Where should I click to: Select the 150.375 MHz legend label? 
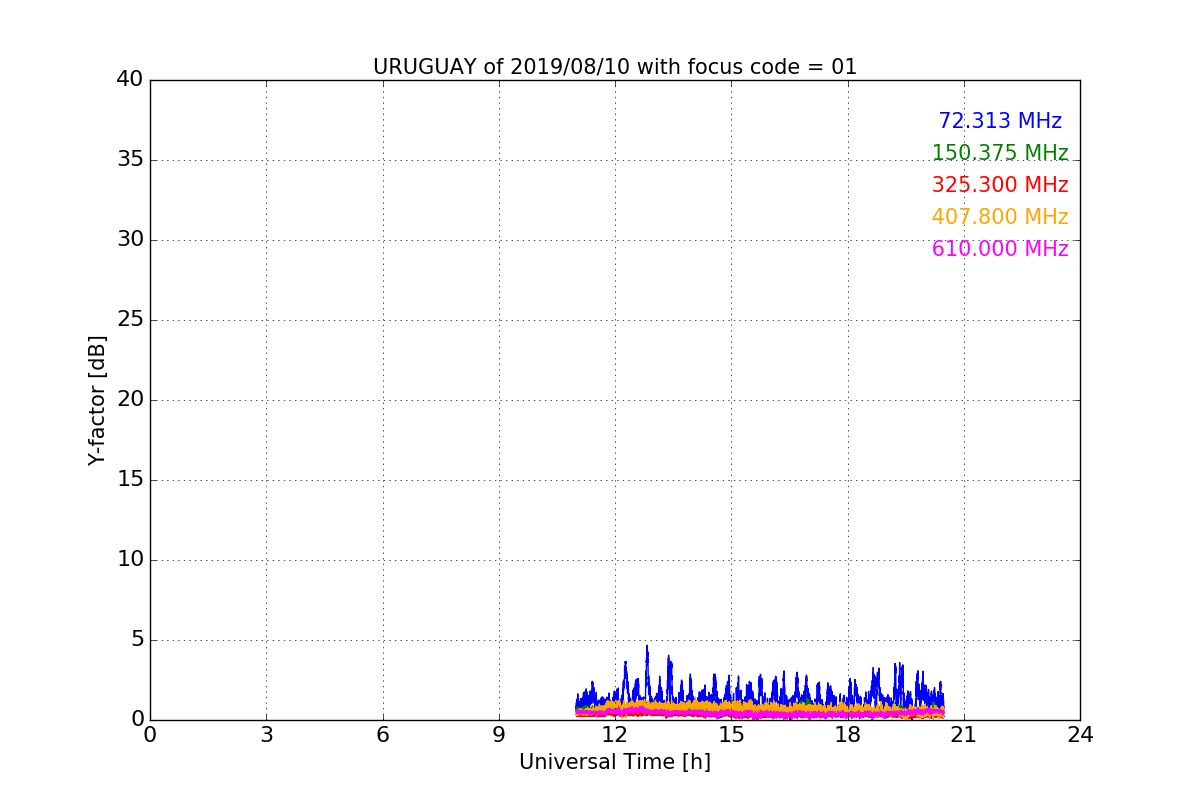tap(1000, 153)
